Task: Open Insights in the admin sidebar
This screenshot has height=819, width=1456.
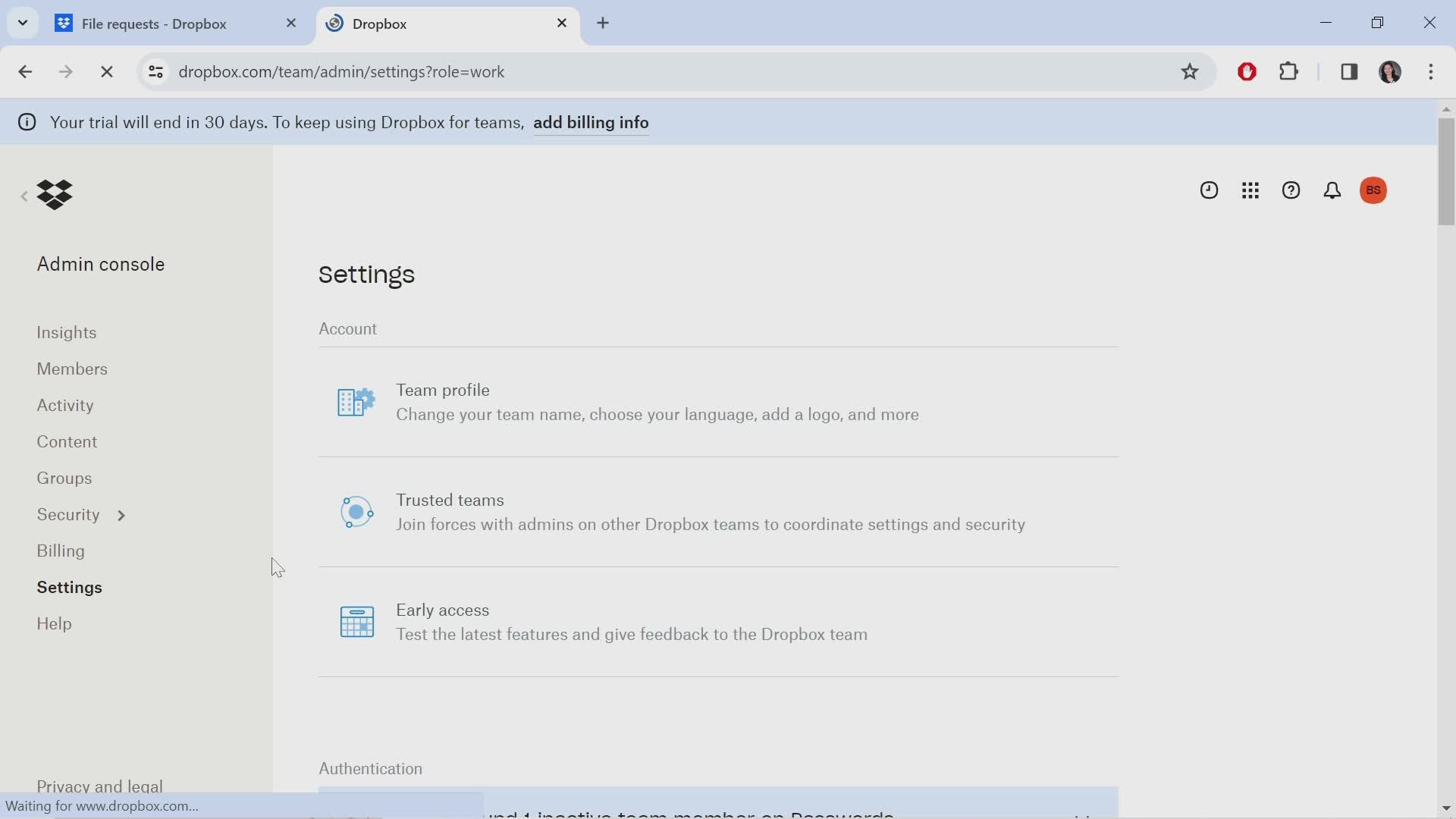Action: click(x=67, y=333)
